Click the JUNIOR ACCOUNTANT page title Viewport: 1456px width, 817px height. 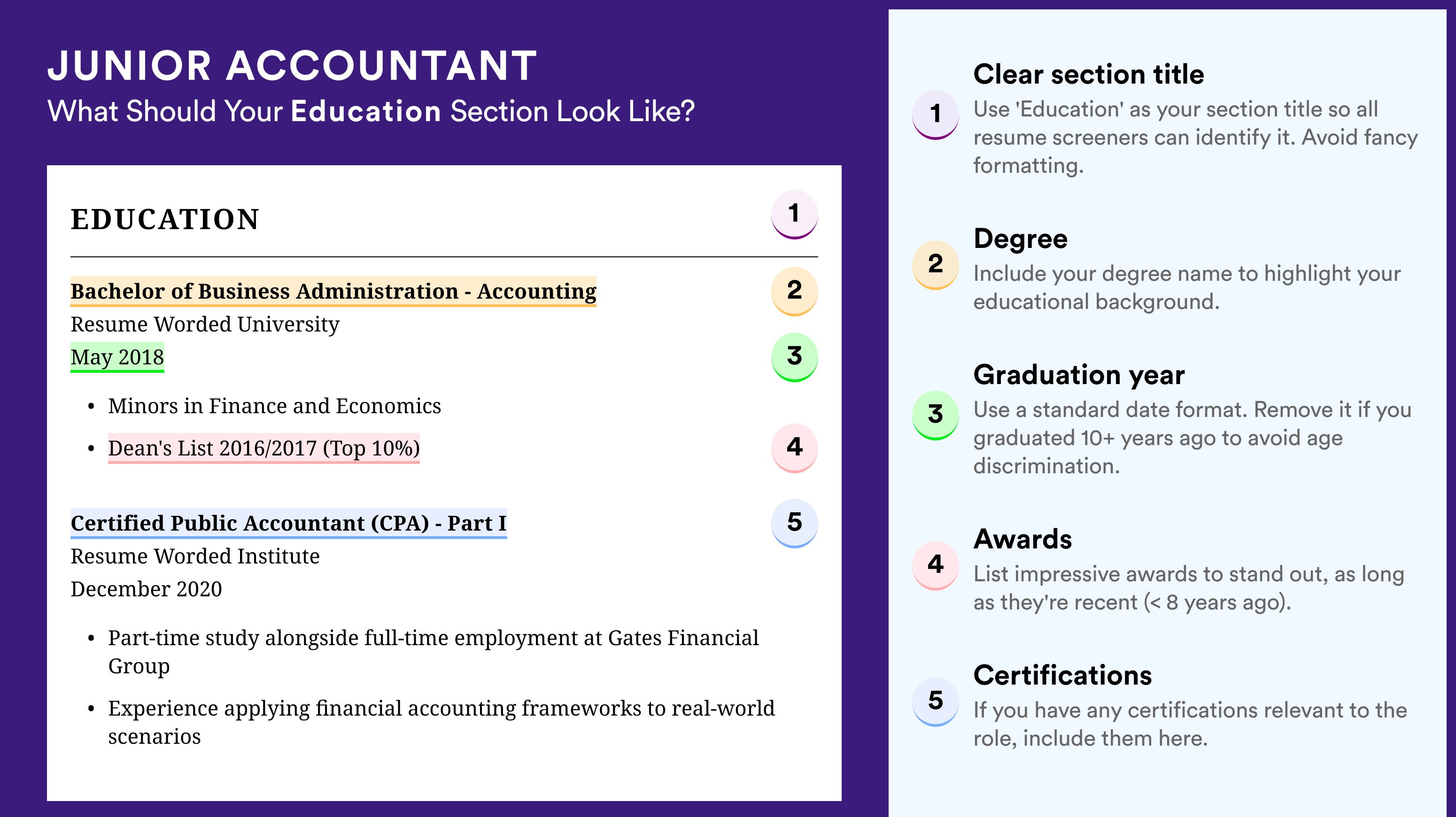292,66
